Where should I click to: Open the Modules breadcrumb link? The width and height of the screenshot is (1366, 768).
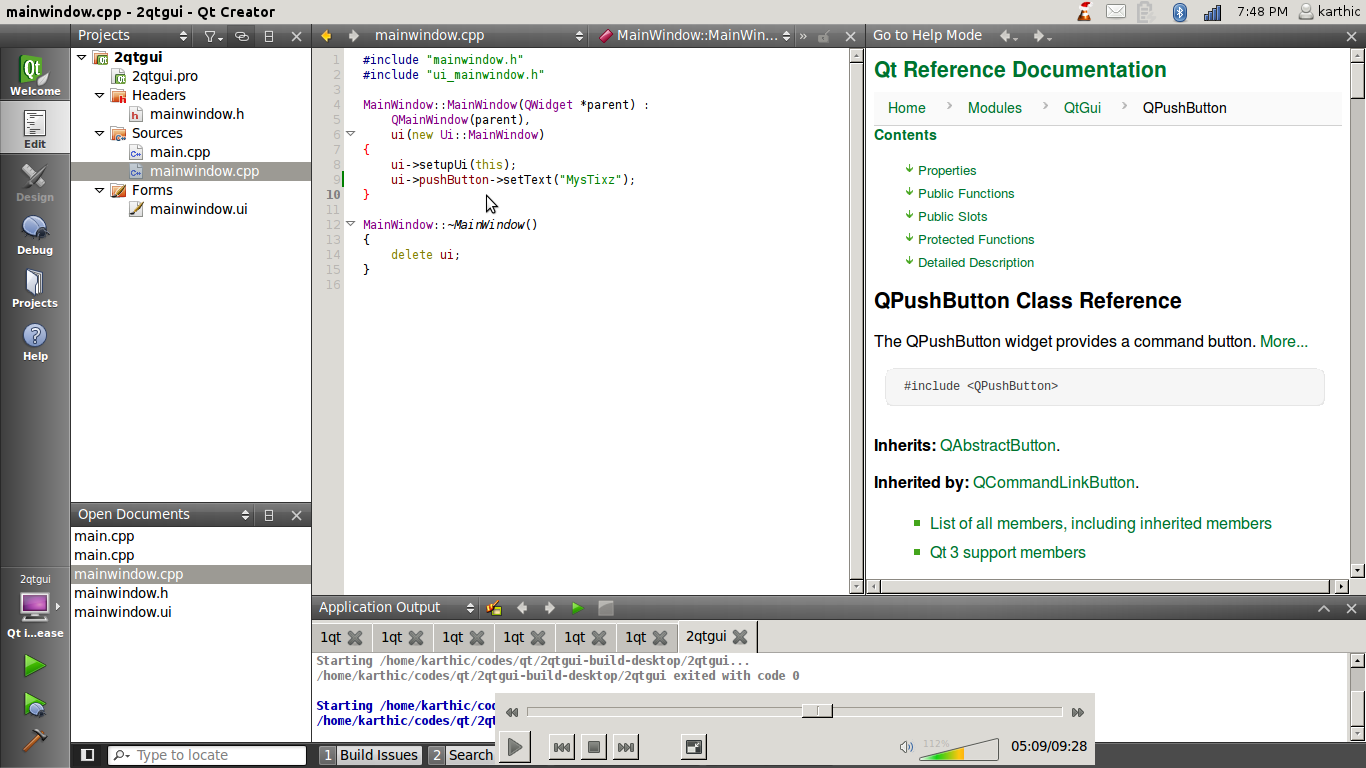click(995, 108)
